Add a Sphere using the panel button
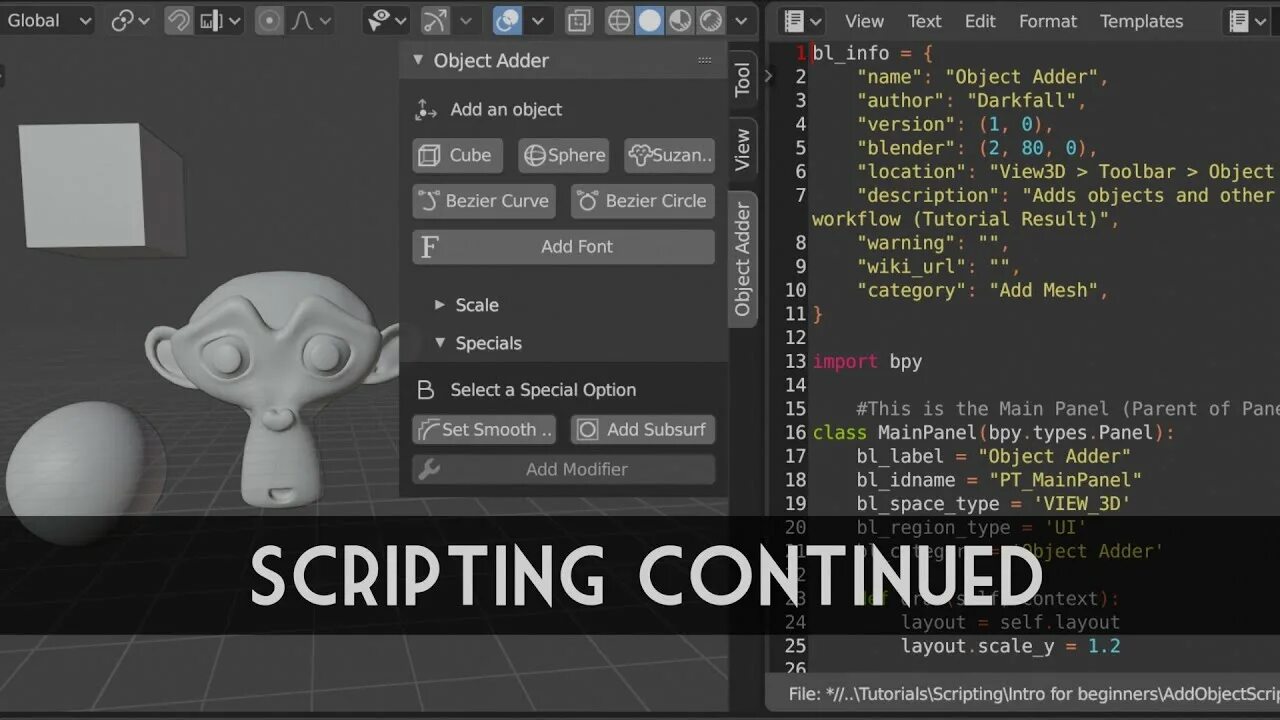1280x720 pixels. coord(564,155)
